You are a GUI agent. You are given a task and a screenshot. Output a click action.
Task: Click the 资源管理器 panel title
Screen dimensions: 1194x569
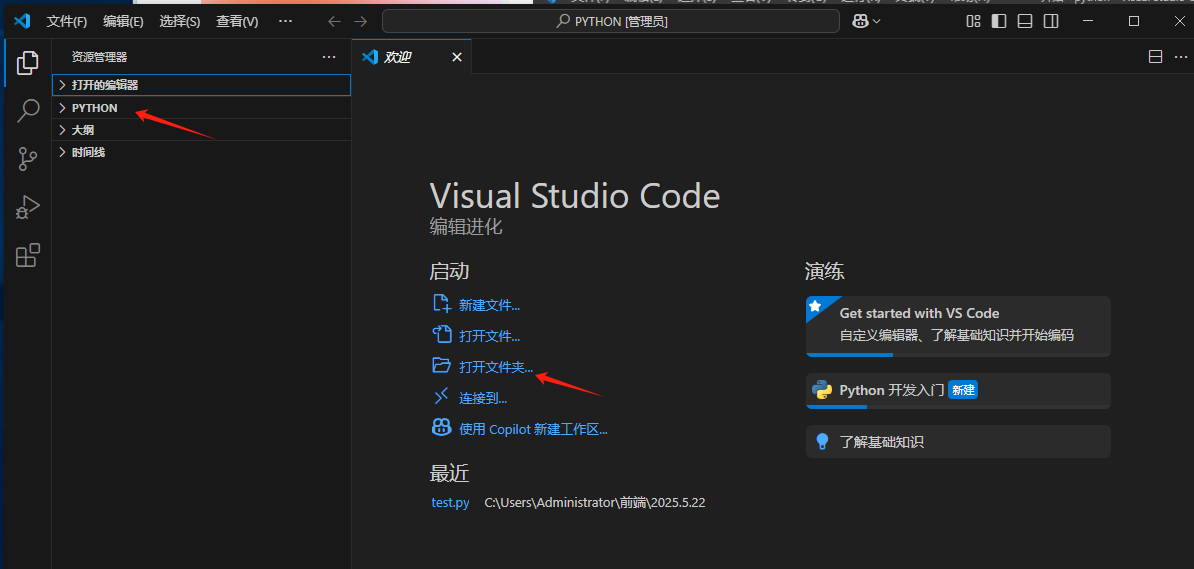coord(99,56)
